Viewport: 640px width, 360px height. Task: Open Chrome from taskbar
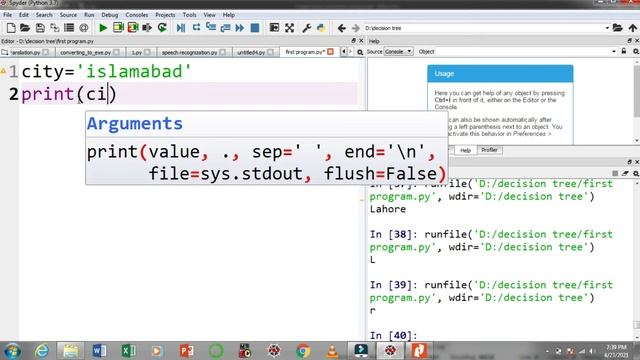click(x=303, y=351)
